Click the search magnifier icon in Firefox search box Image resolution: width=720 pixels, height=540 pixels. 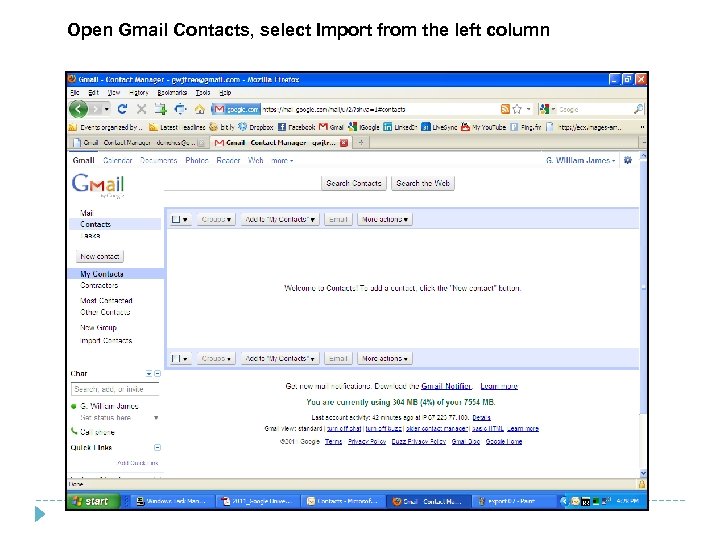(638, 109)
